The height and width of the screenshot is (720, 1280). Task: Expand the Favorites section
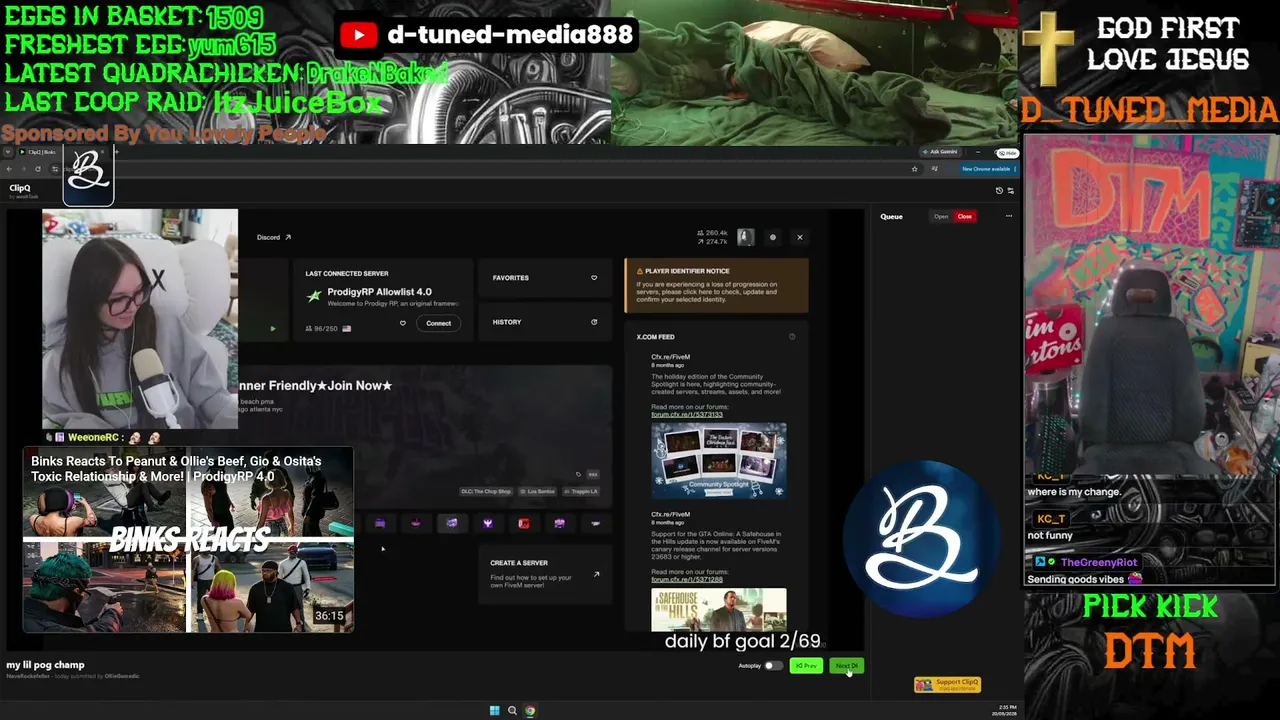[x=544, y=278]
